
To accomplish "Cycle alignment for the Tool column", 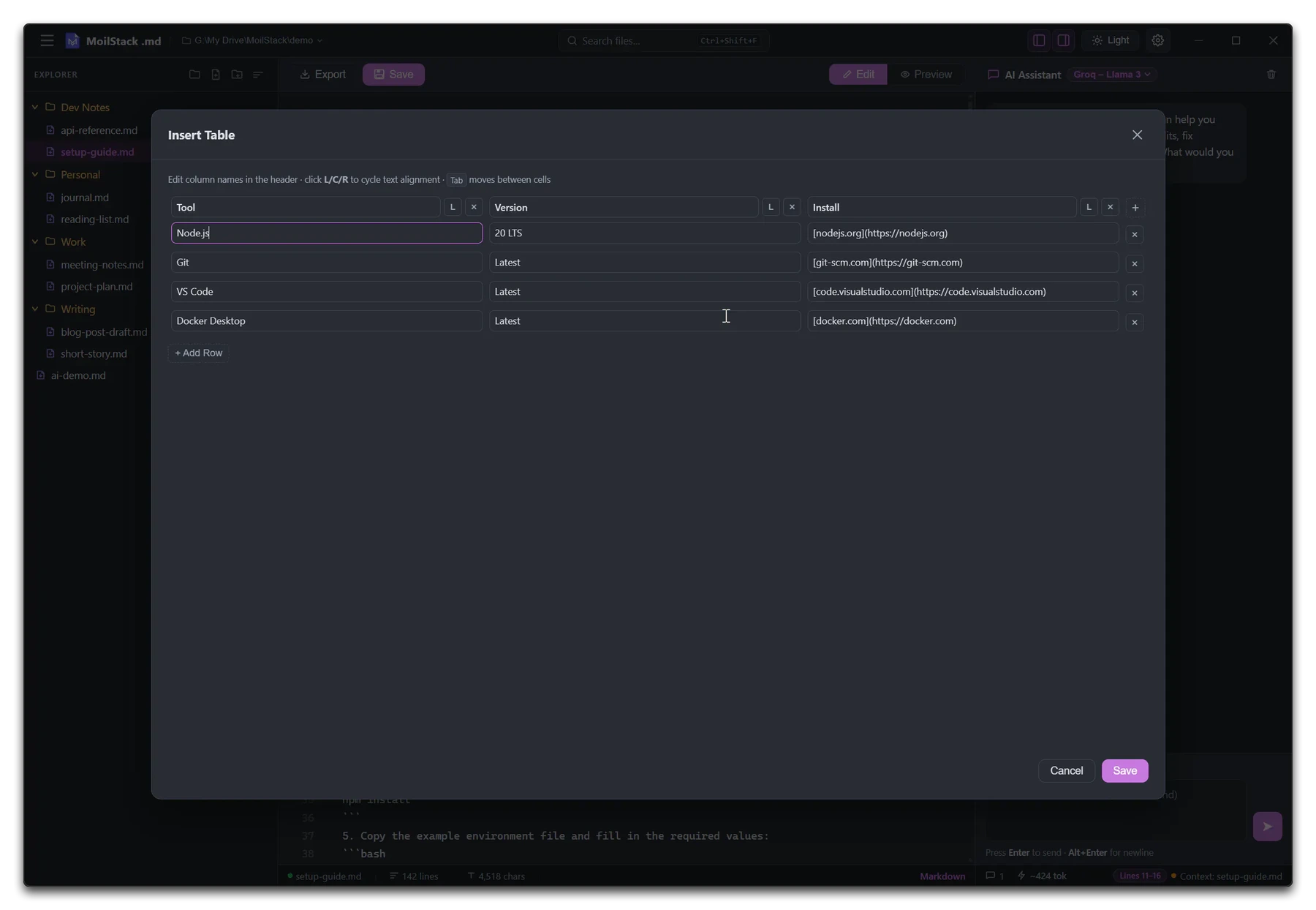I will [453, 207].
